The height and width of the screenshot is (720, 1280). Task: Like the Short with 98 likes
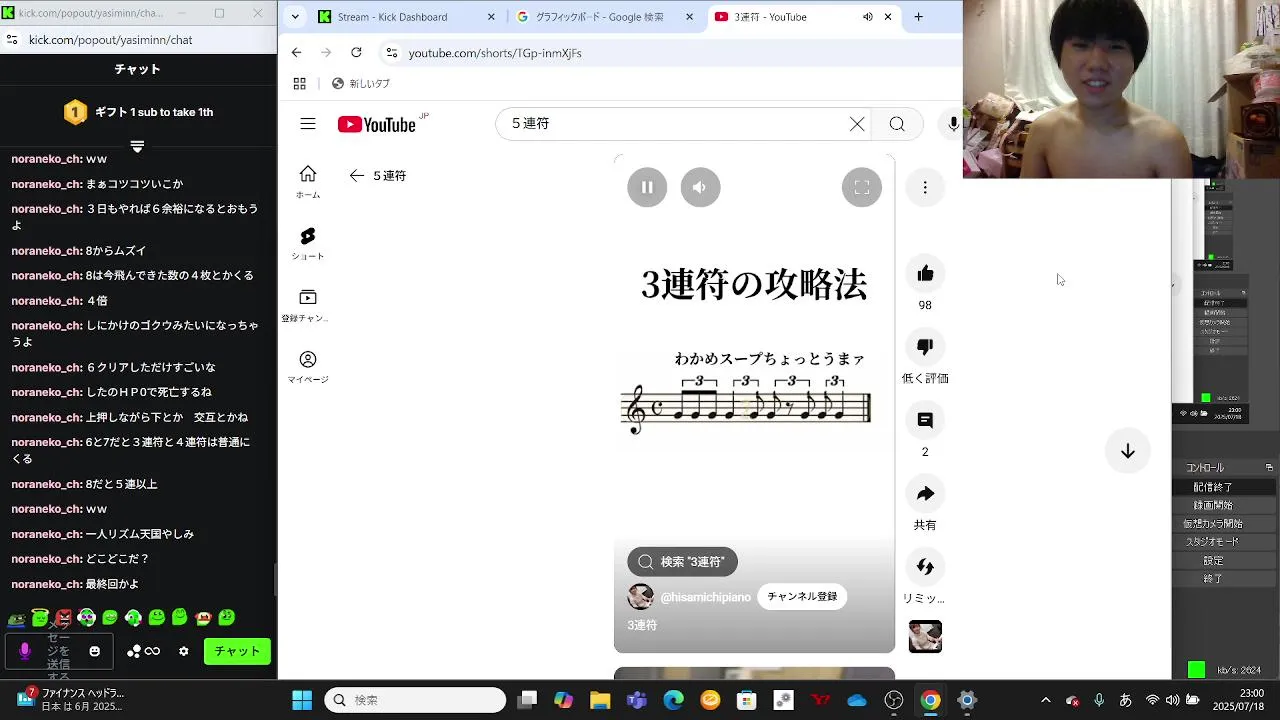tap(925, 273)
